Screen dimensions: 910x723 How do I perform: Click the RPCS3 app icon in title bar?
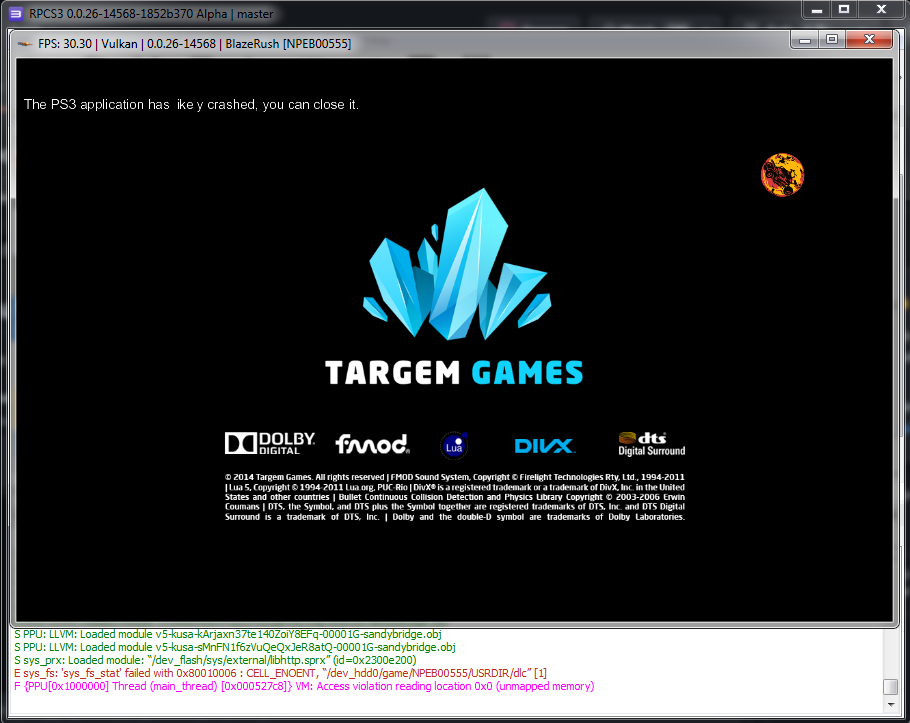tap(16, 13)
